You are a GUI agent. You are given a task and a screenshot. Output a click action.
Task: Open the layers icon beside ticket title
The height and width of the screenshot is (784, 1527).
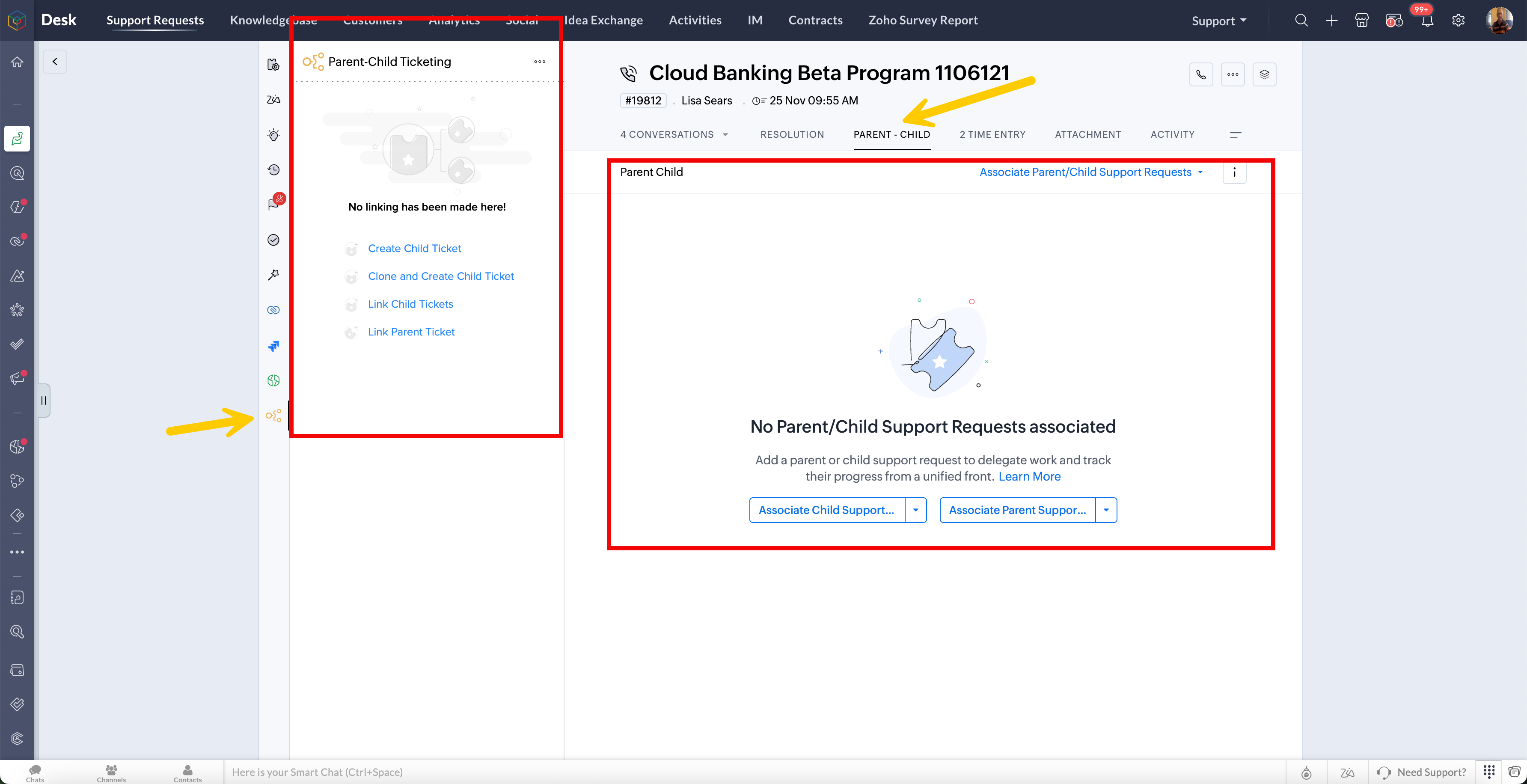tap(1264, 74)
